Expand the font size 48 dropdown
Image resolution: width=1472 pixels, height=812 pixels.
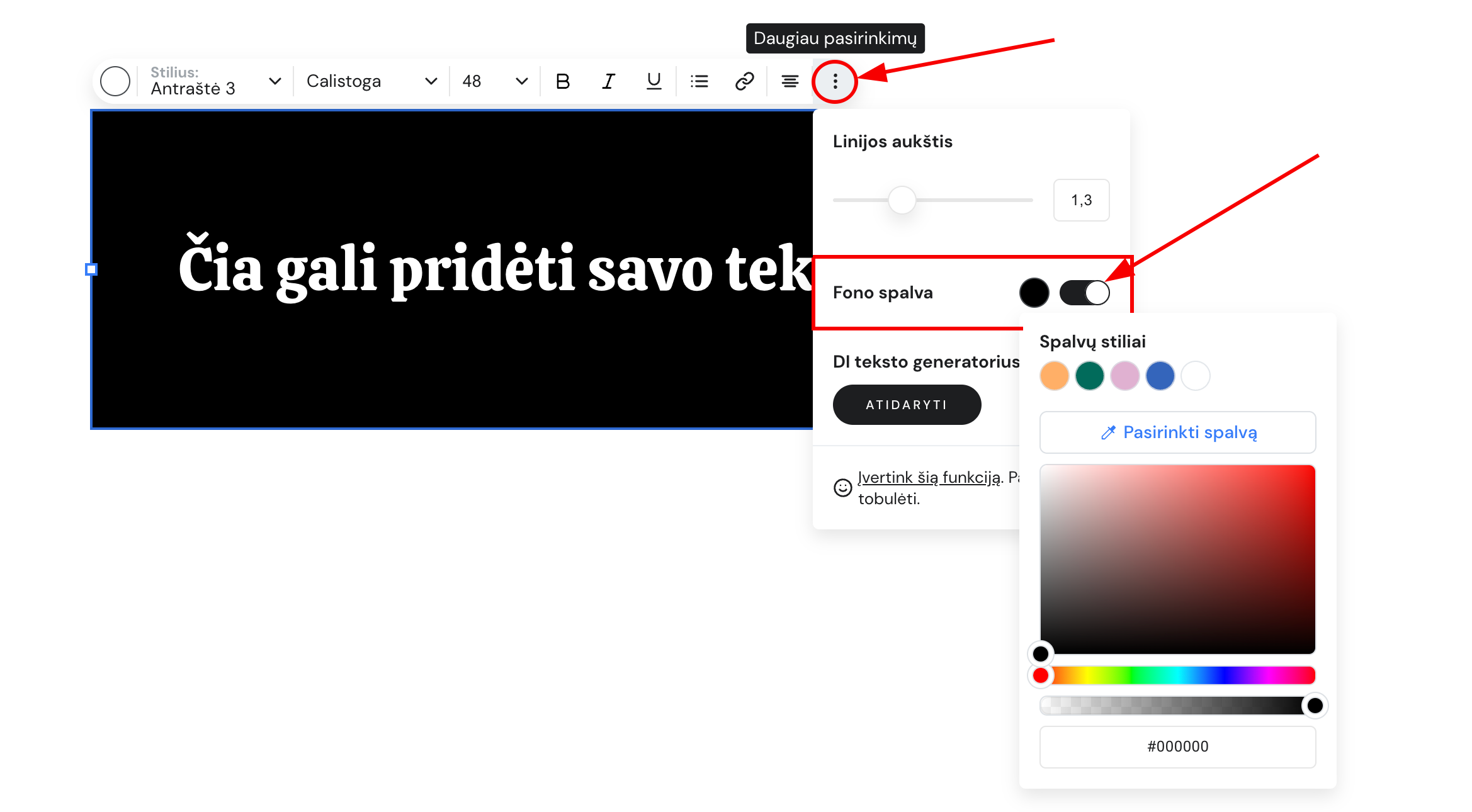click(x=495, y=81)
